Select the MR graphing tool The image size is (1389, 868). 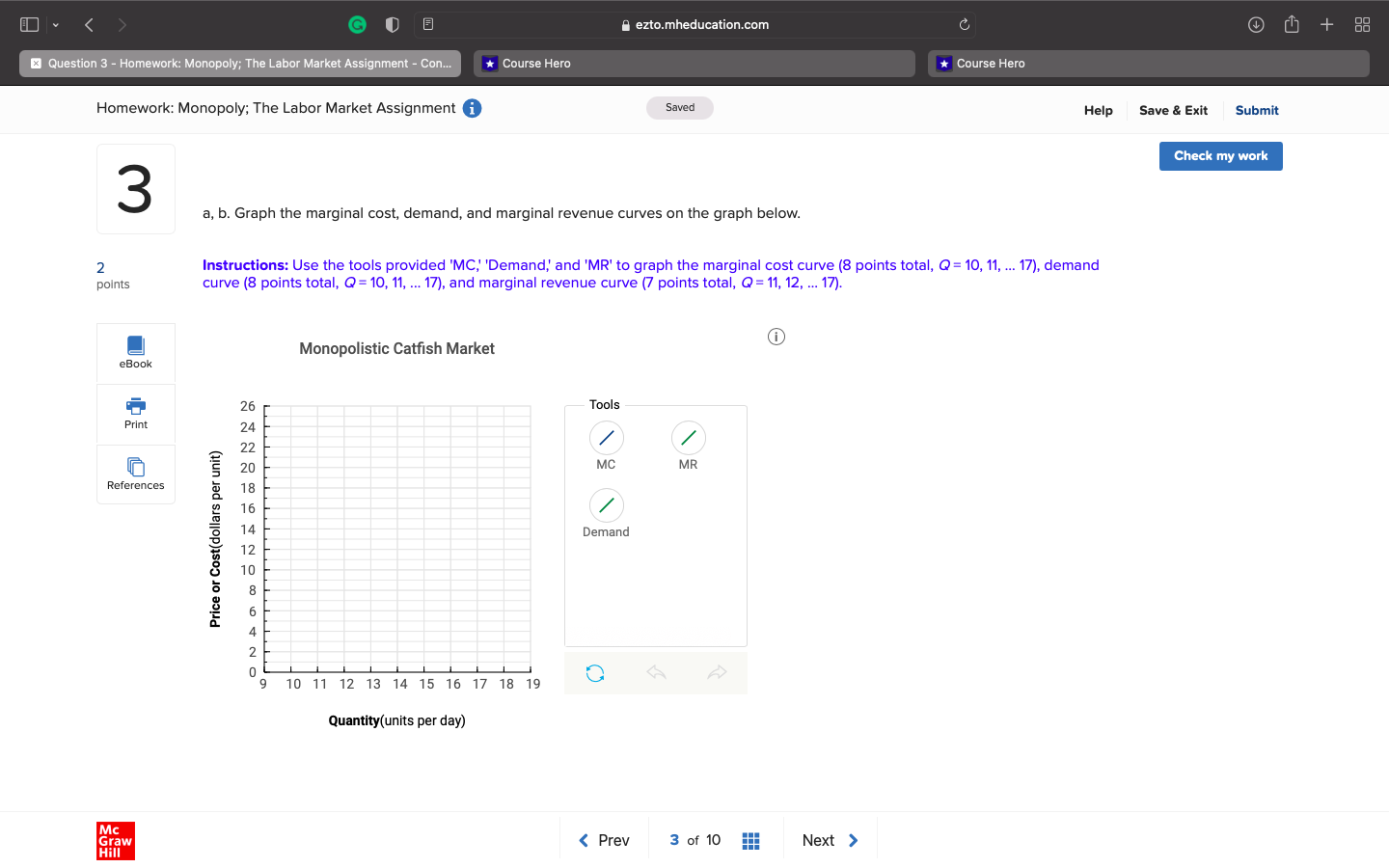(688, 438)
